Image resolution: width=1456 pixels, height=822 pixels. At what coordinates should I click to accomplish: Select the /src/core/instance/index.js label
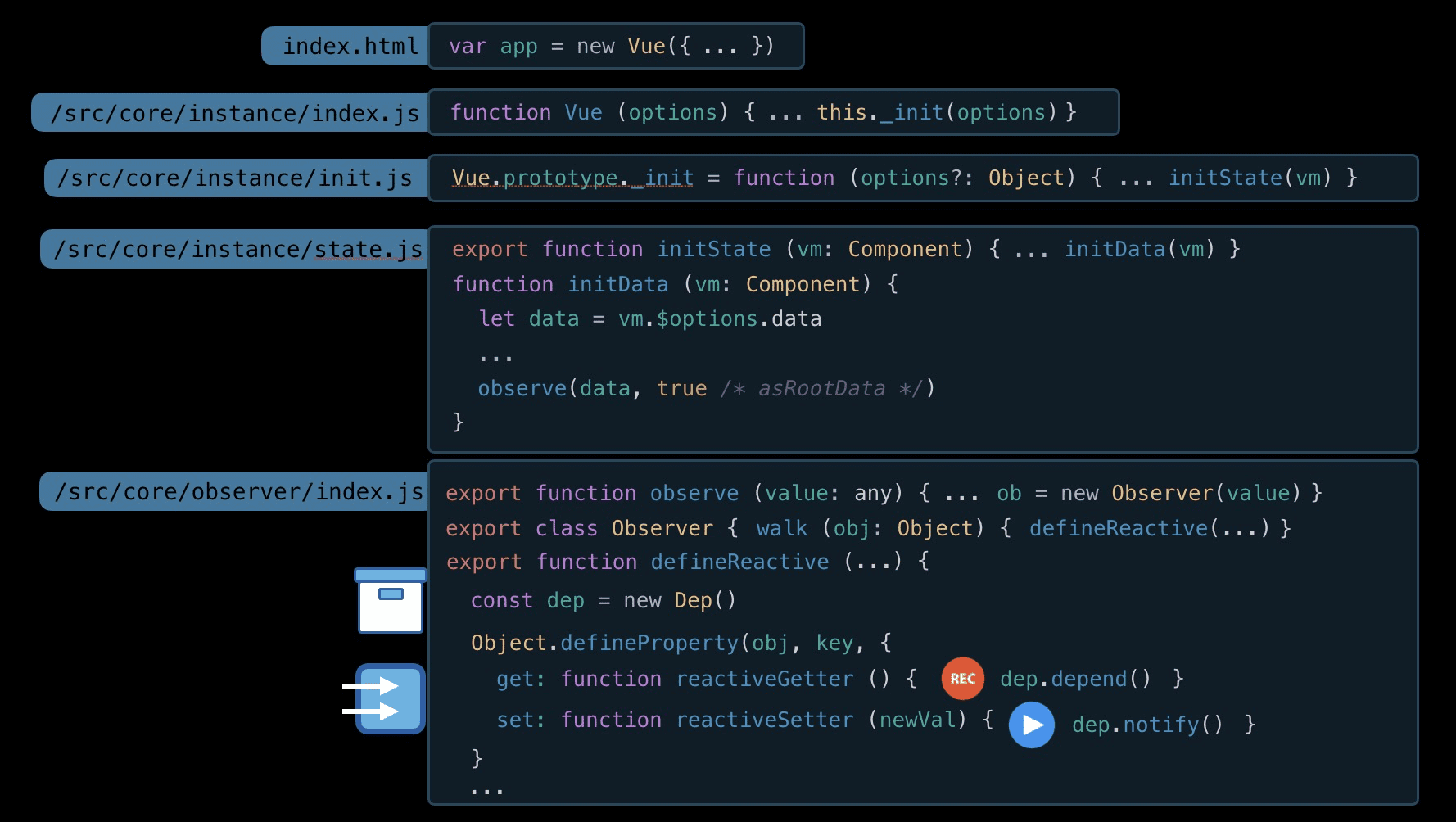pyautogui.click(x=230, y=112)
